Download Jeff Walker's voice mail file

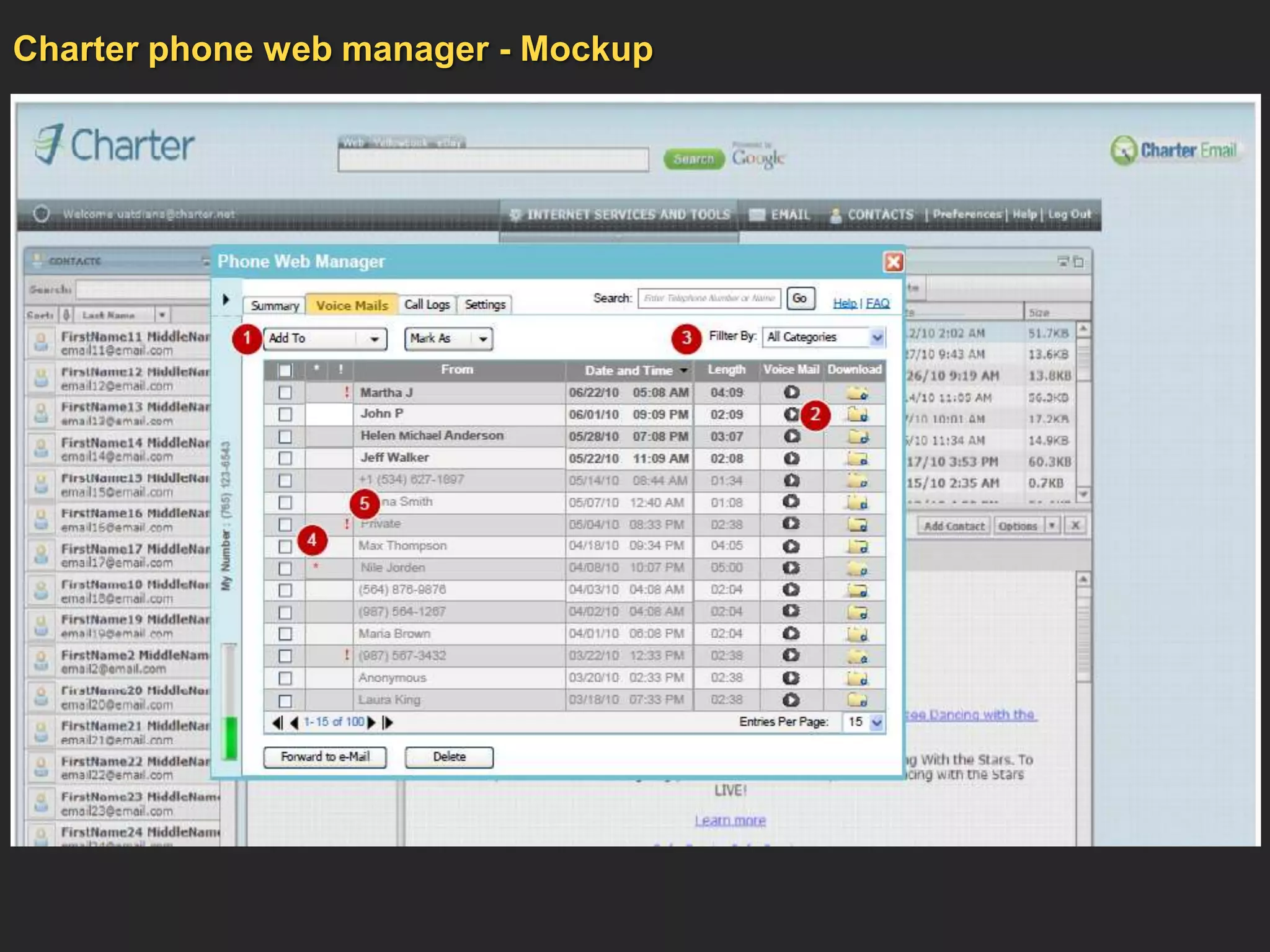click(x=858, y=459)
